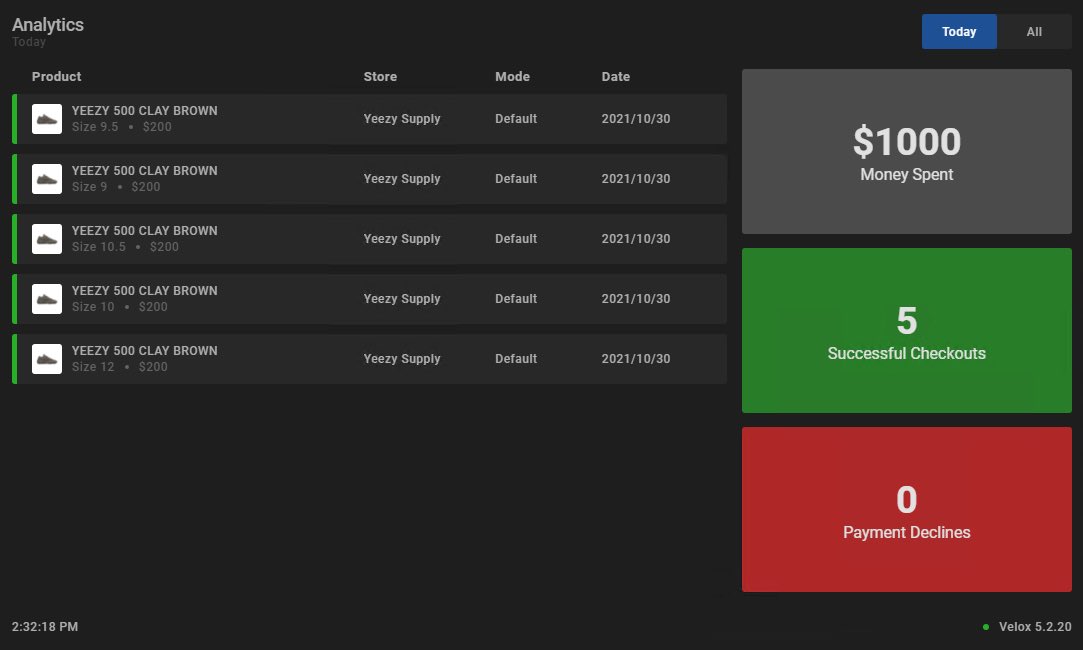Select YEEZY 500 CLAY BROWN title, Size 12
This screenshot has width=1083, height=650.
tap(144, 351)
